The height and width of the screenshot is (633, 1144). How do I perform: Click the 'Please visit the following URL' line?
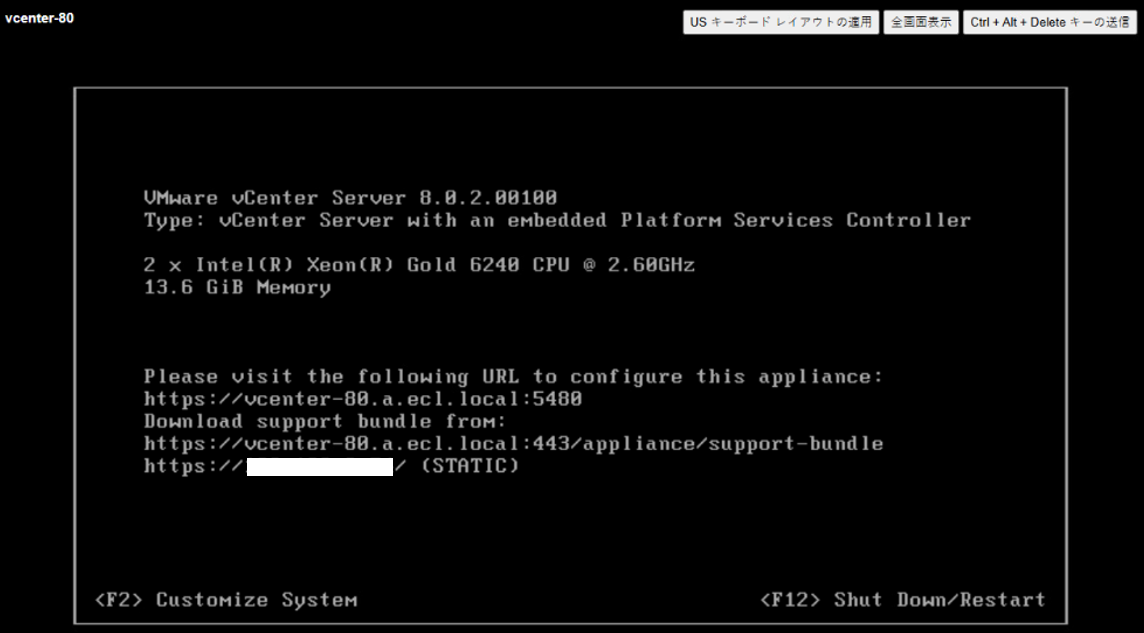pyautogui.click(x=514, y=377)
